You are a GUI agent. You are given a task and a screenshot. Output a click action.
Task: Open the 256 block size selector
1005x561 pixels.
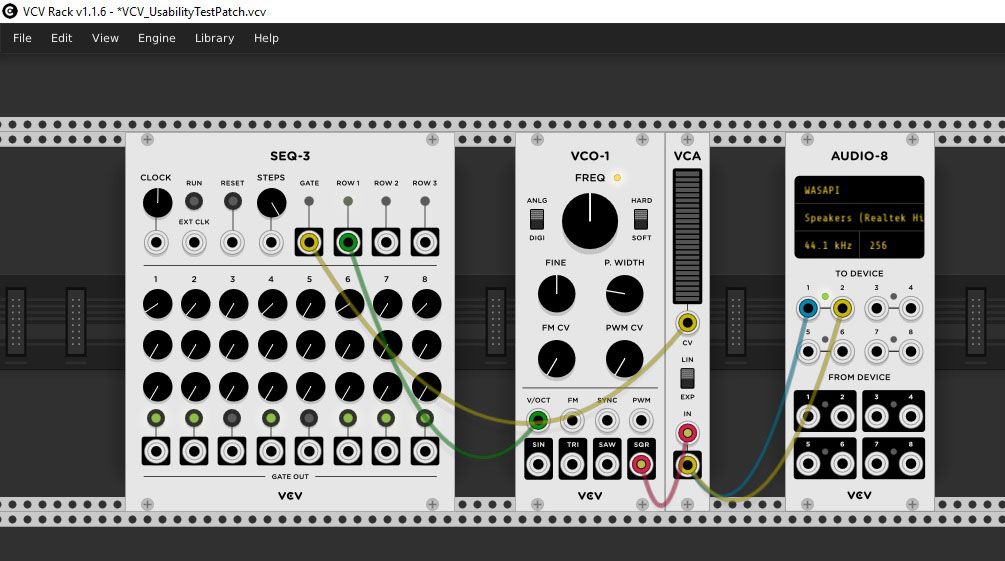(892, 246)
